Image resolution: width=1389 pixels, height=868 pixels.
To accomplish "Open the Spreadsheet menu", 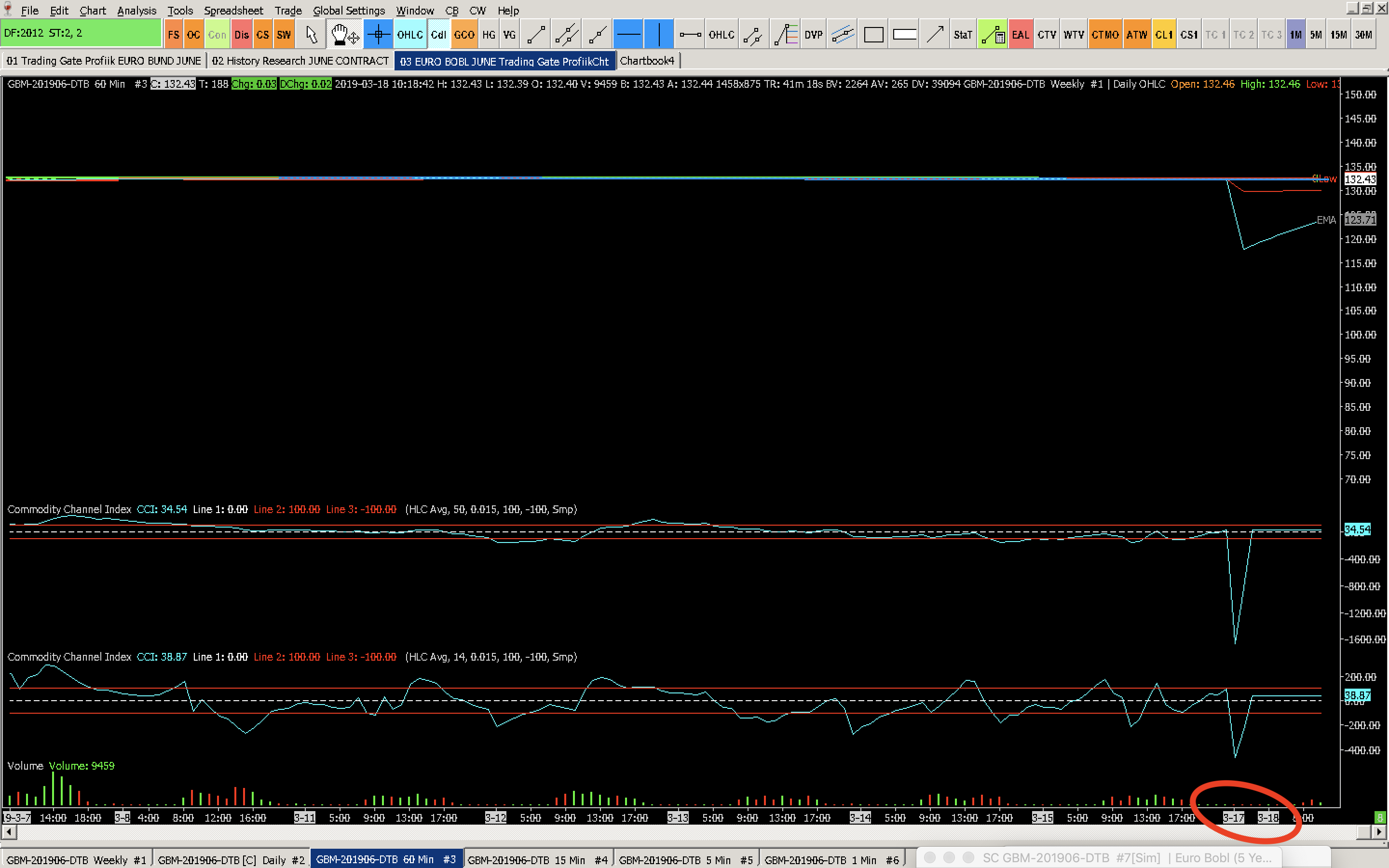I will [x=233, y=10].
